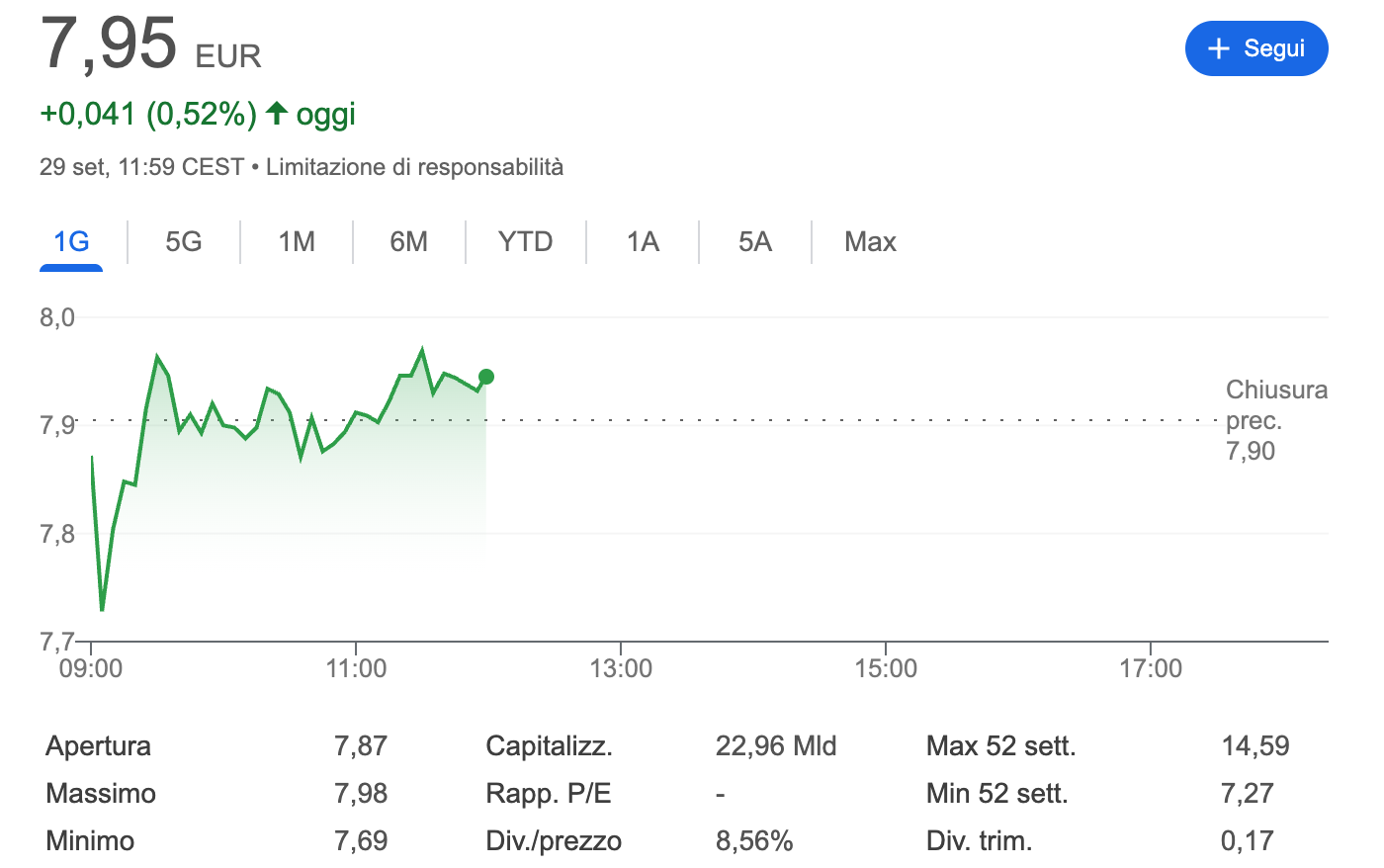Select the 1G time range tab
Image resolution: width=1384 pixels, height=868 pixels.
(71, 242)
